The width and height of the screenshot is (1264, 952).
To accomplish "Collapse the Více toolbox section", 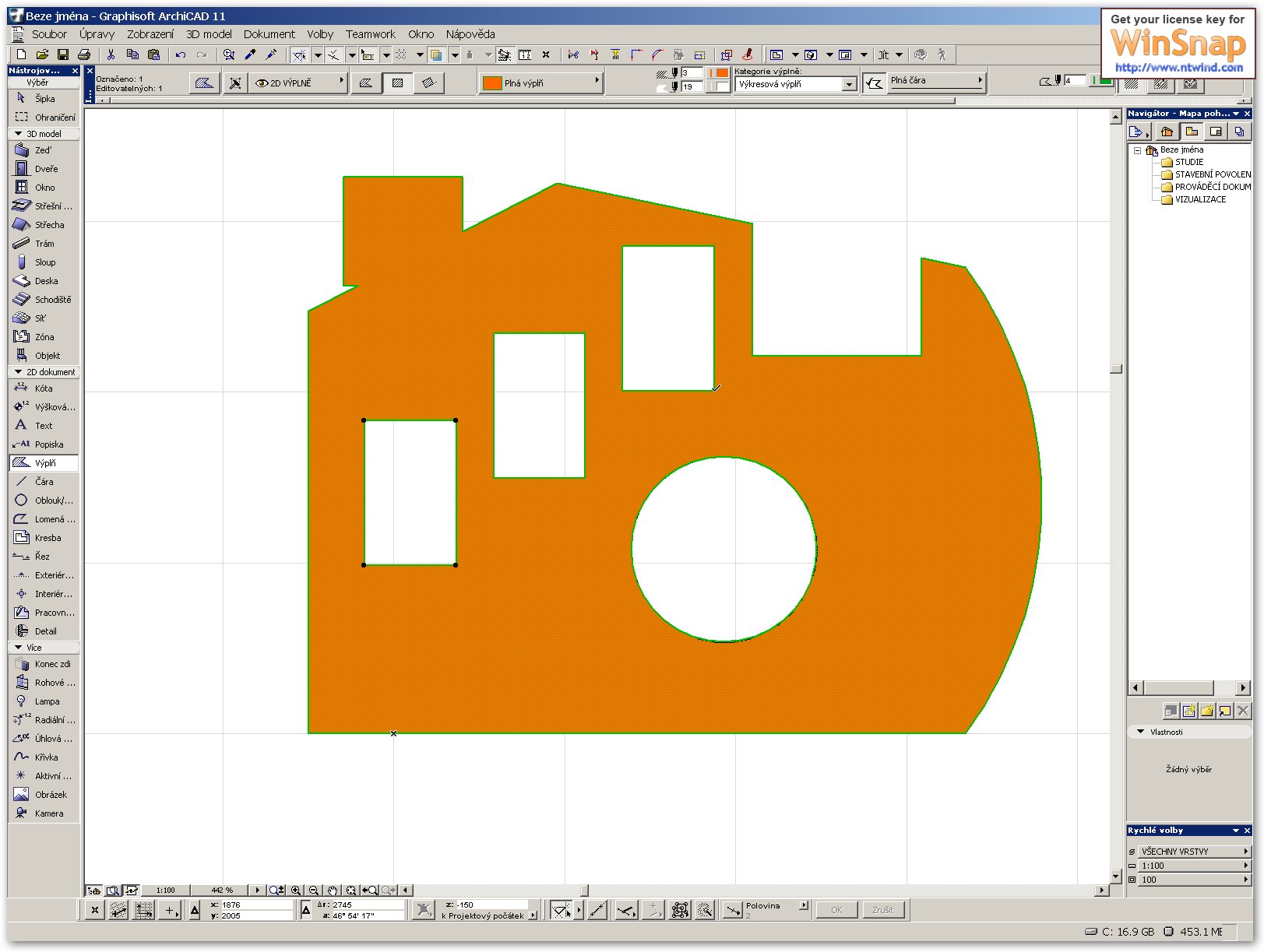I will coord(18,648).
